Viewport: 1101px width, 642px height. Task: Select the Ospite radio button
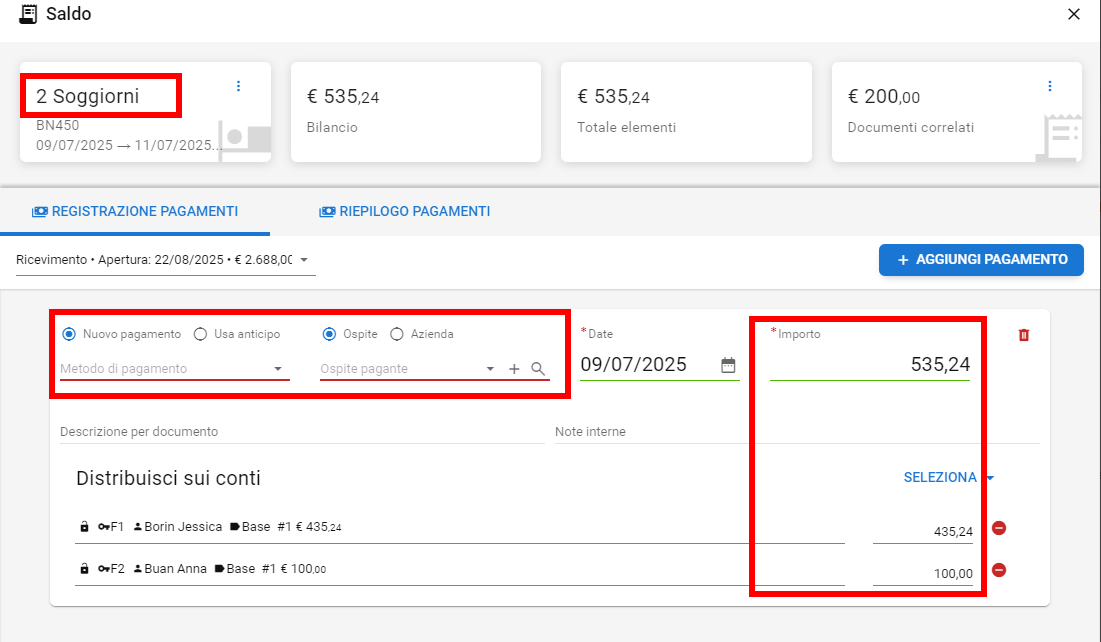(x=329, y=334)
